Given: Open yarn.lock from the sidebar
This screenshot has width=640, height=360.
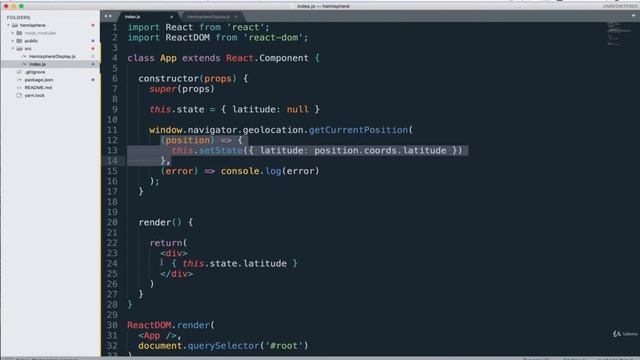Looking at the screenshot, I should [35, 95].
